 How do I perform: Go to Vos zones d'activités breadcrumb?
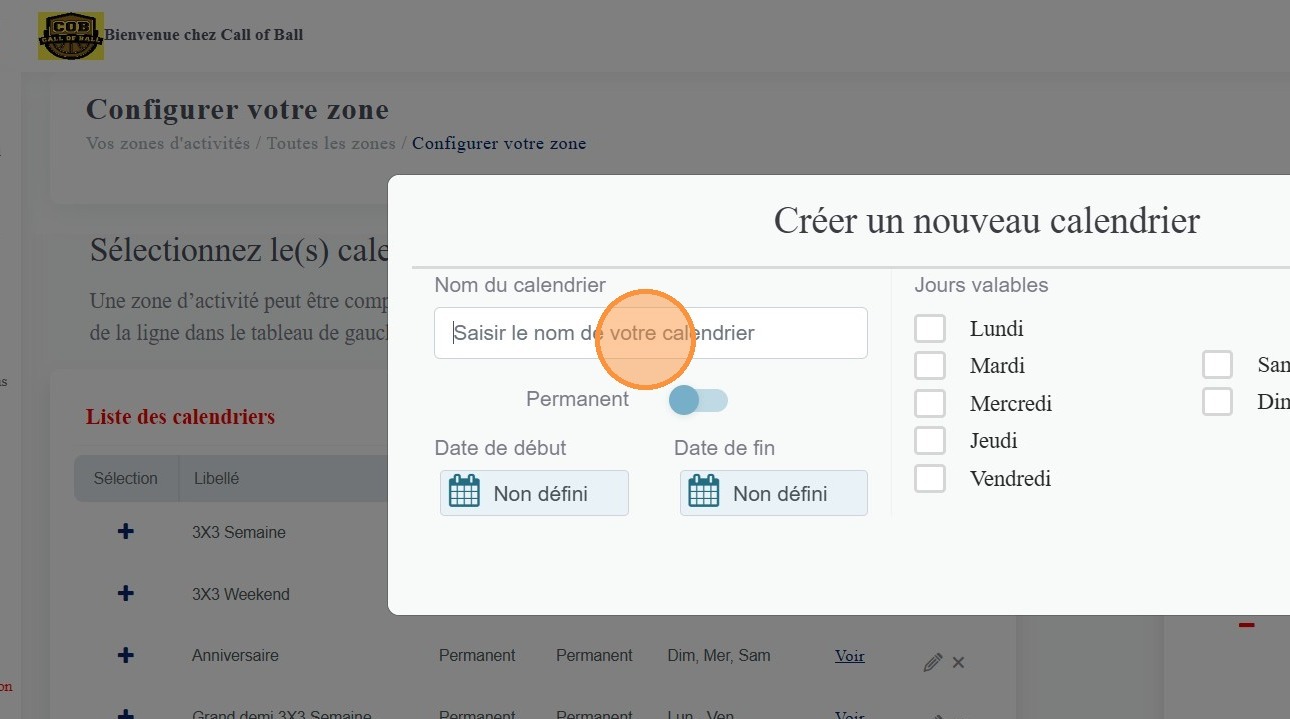(x=168, y=143)
